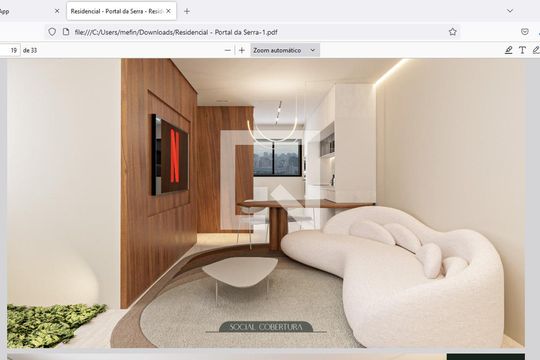Open the Zoom automático dropdown
Screen dimensions: 540x360
[x=285, y=50]
